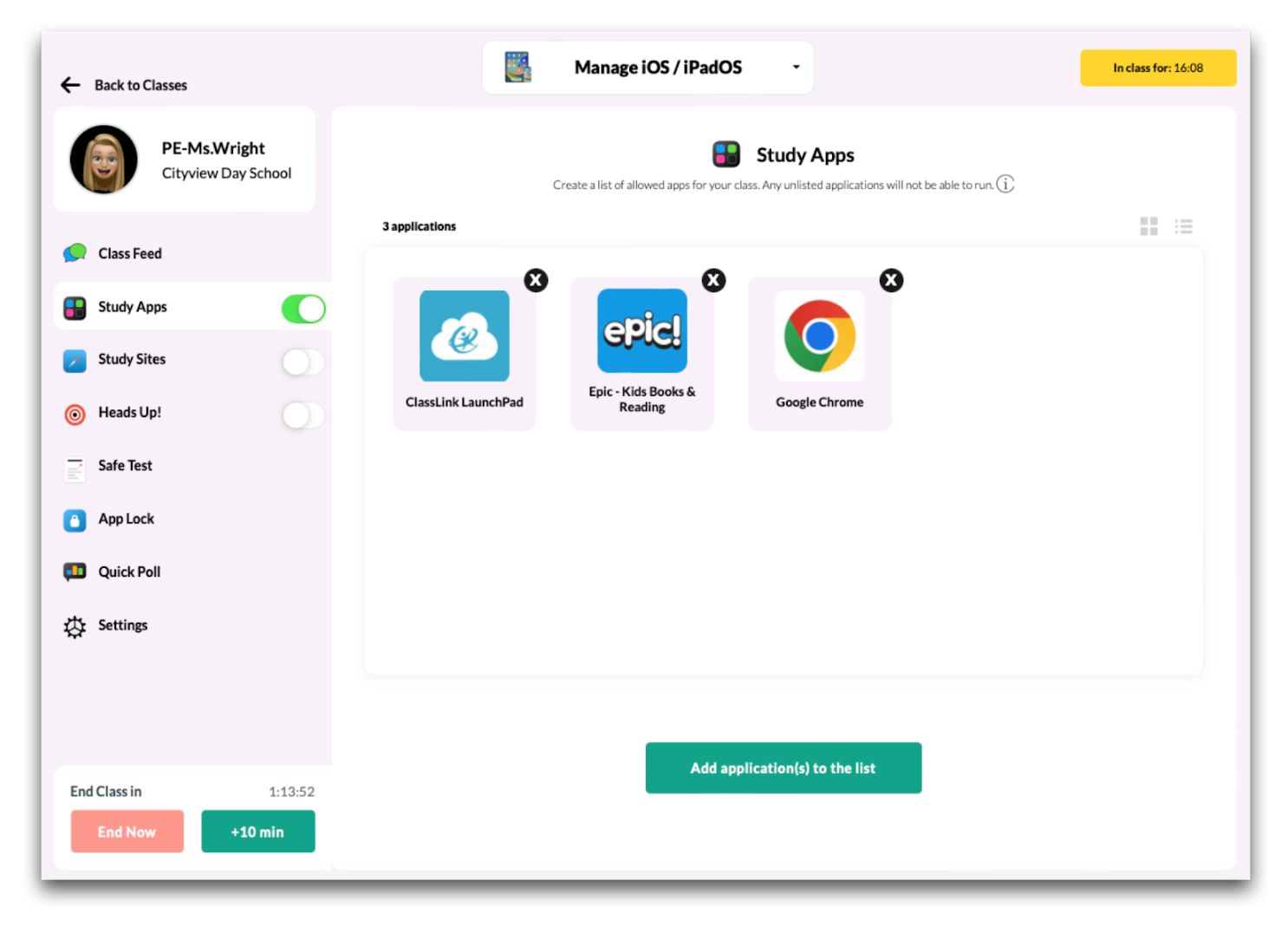Extend class with +10 min button

(x=257, y=832)
